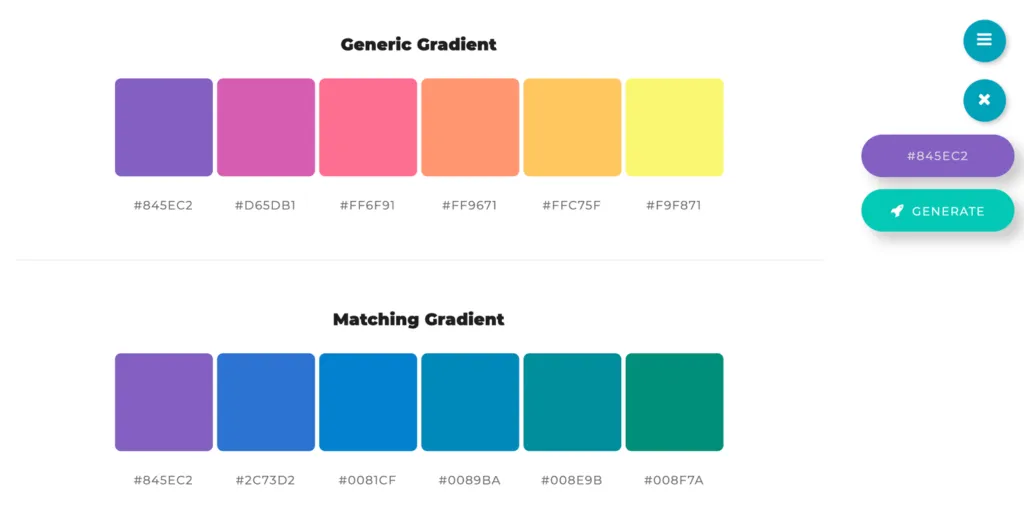Select the purple Generic Gradient swatch
Image resolution: width=1024 pixels, height=527 pixels.
click(164, 127)
